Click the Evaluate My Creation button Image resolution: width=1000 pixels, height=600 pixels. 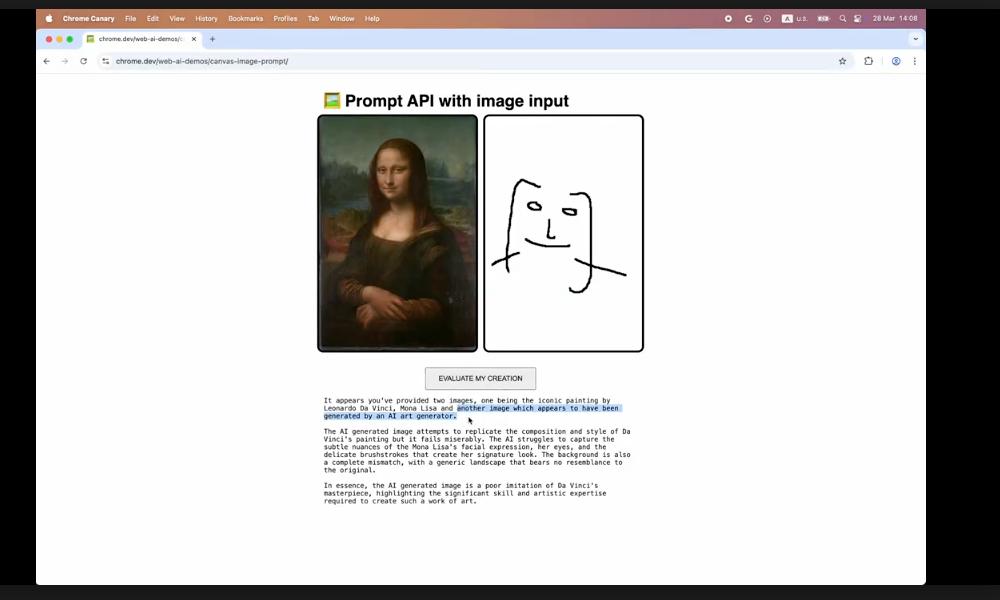[480, 378]
